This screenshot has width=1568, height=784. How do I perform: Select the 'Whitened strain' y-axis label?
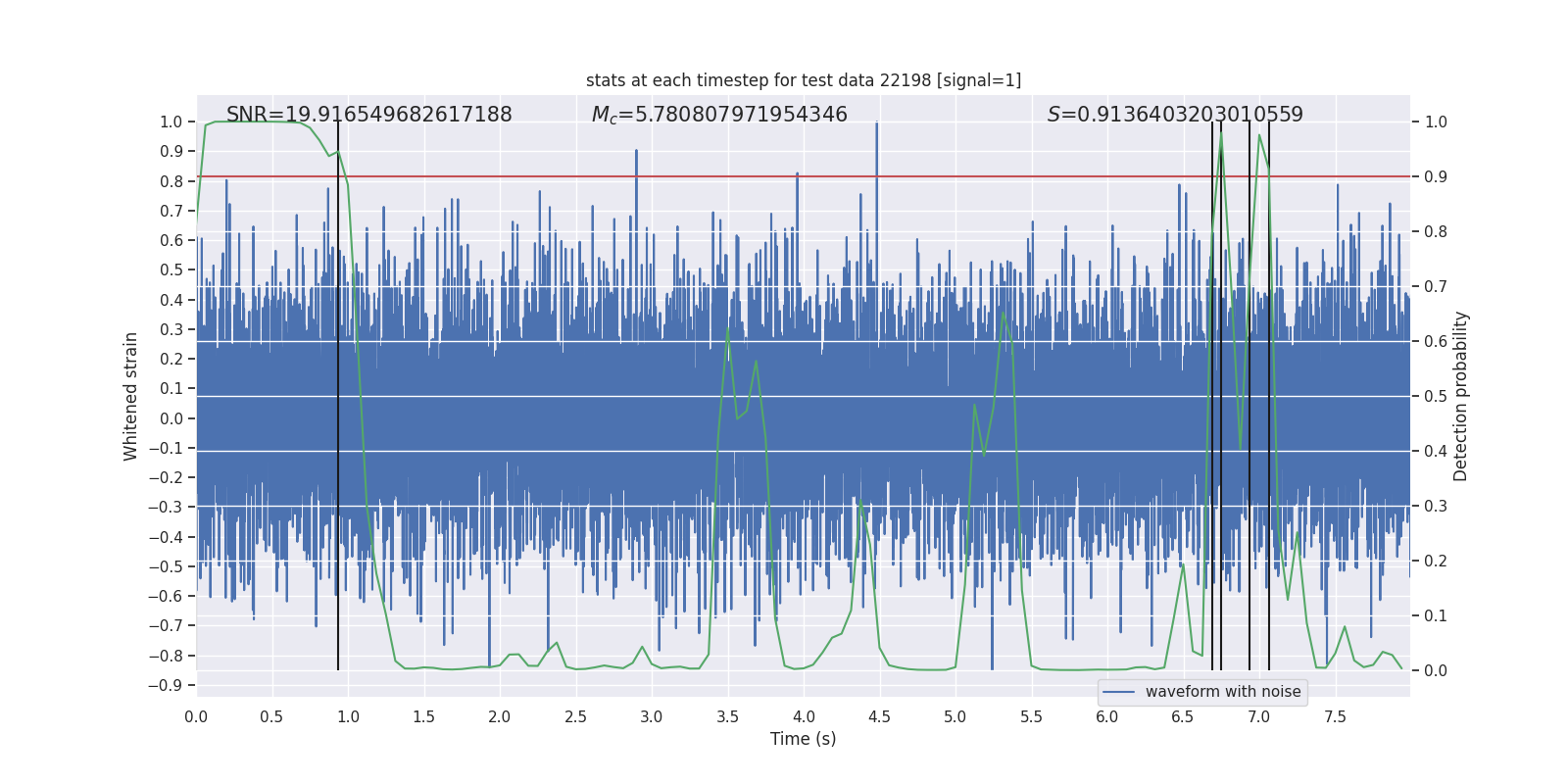point(131,396)
